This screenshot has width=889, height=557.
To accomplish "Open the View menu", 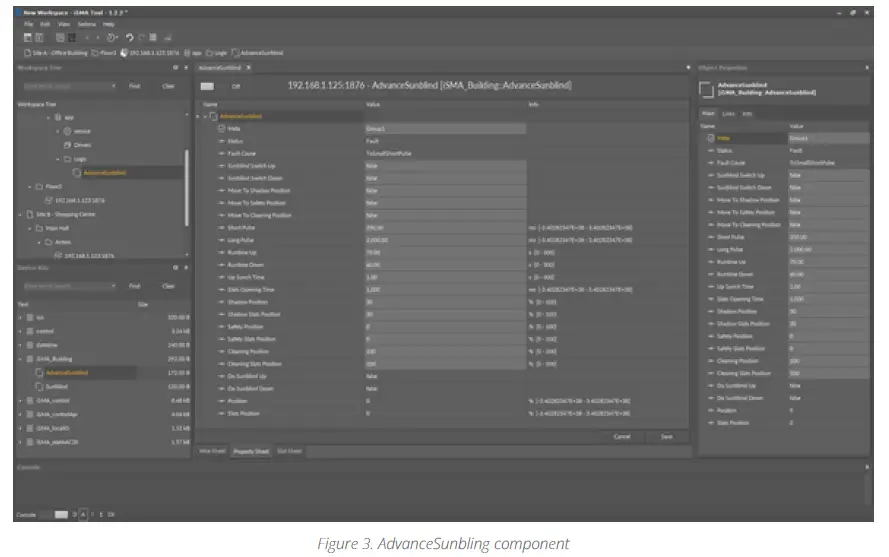I will pos(64,24).
